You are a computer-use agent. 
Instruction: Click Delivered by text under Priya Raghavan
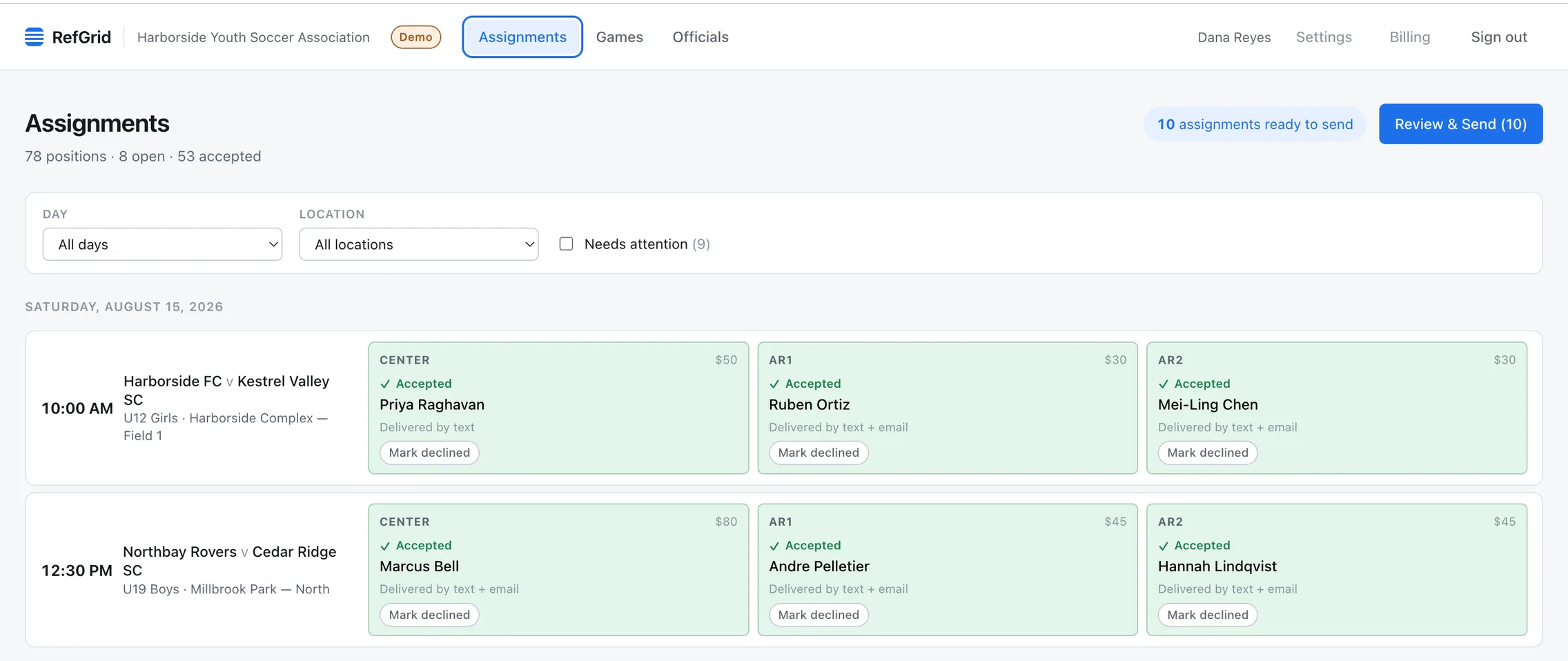427,427
